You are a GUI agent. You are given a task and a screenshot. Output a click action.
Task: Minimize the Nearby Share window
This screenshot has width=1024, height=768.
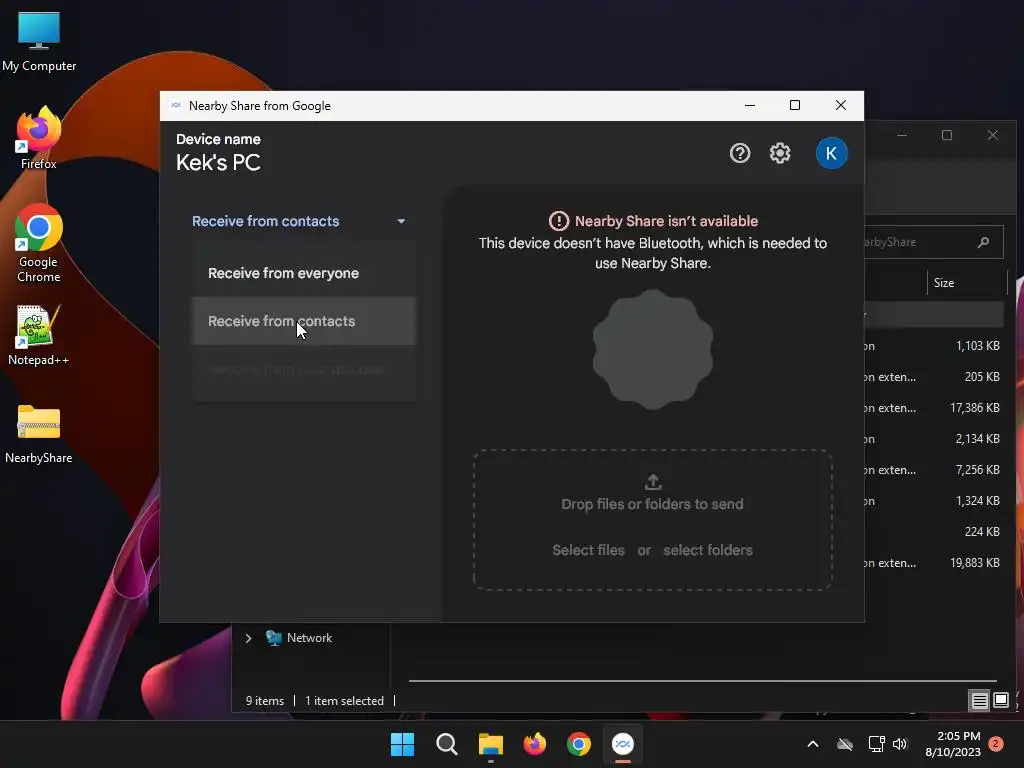(750, 105)
